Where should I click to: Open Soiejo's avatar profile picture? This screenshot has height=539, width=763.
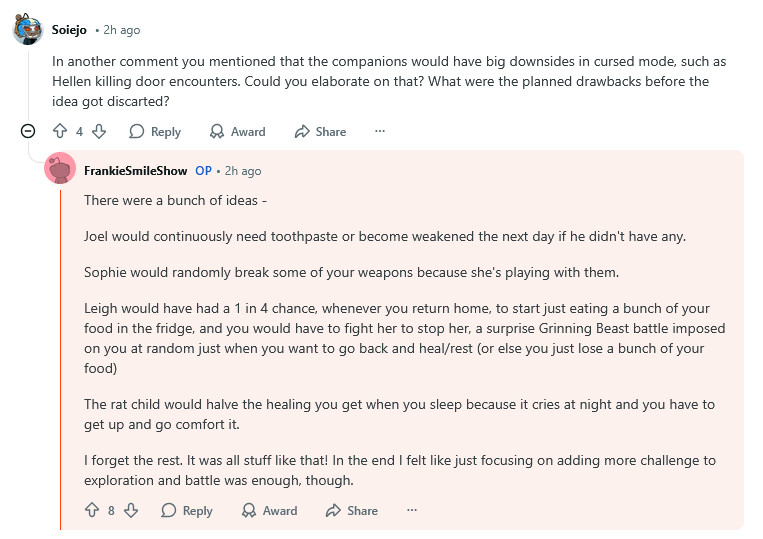click(x=28, y=29)
